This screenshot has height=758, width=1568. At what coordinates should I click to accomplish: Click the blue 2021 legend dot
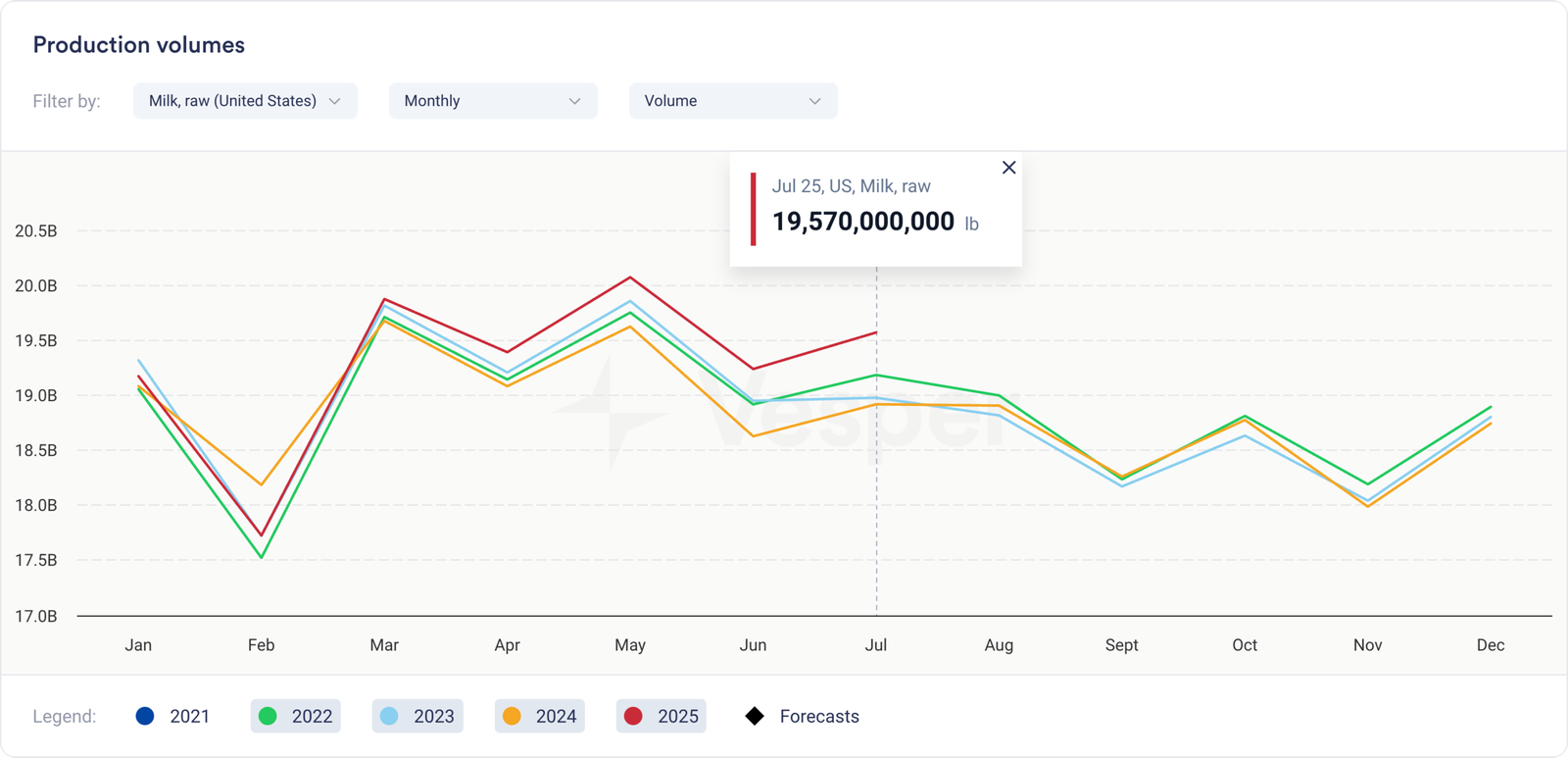(145, 716)
